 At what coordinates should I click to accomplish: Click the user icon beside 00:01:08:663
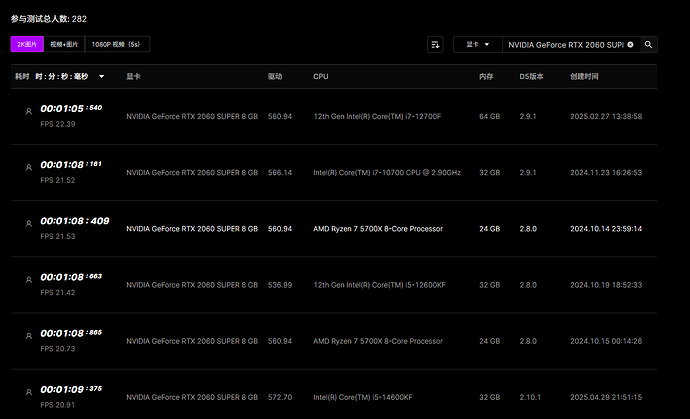click(29, 279)
